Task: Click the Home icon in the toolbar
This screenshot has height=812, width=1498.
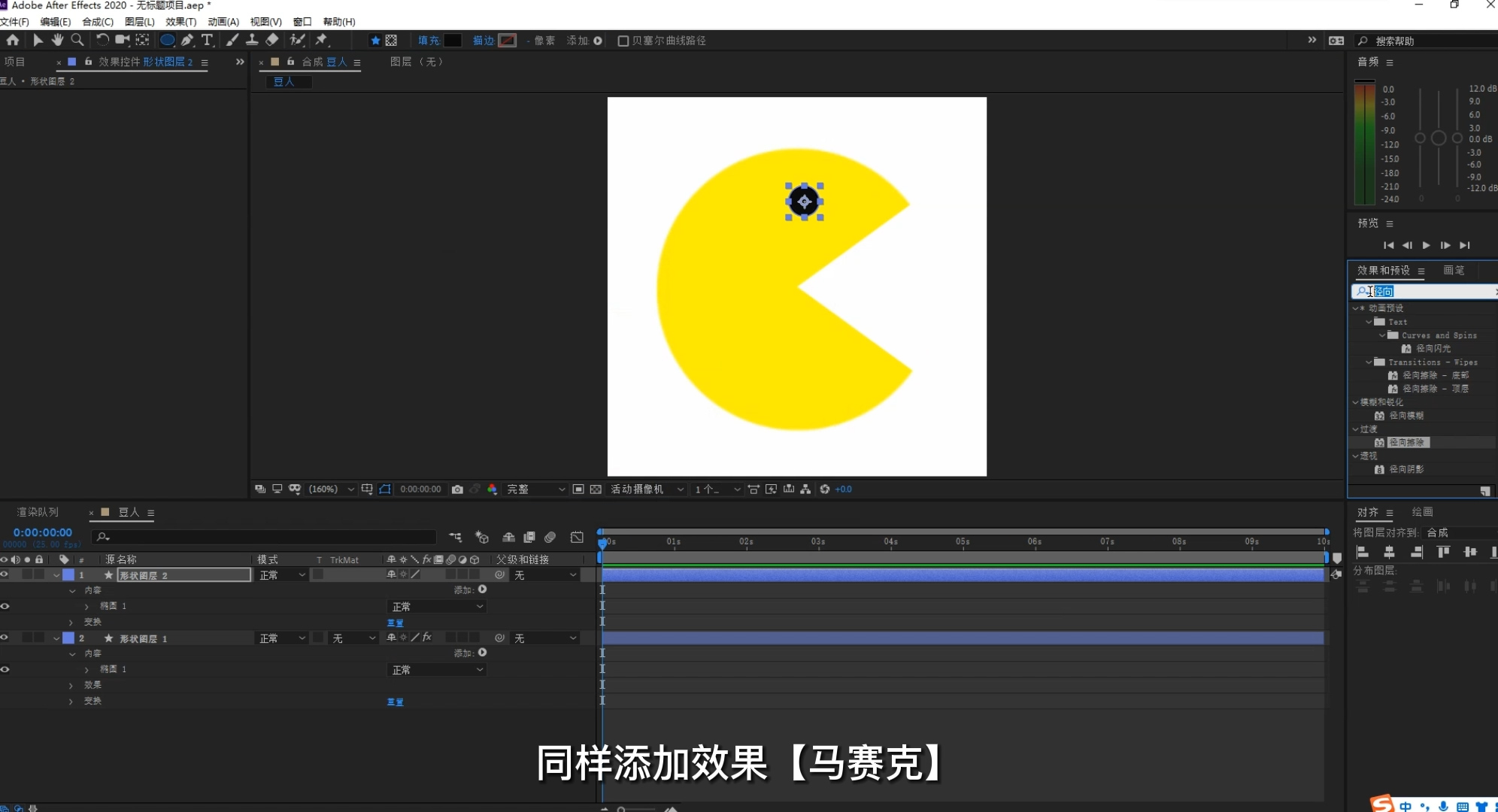Action: click(x=13, y=40)
